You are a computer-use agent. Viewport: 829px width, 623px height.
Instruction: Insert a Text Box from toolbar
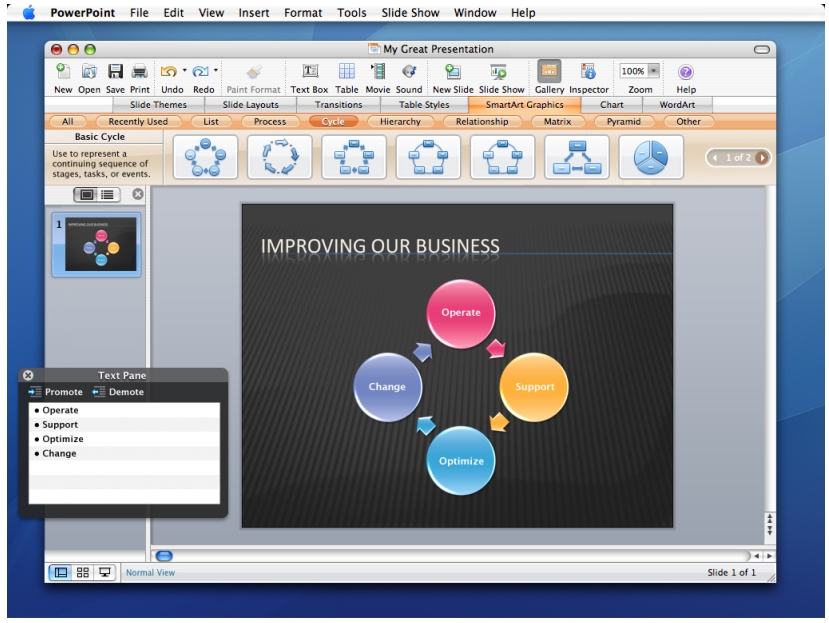(x=309, y=72)
